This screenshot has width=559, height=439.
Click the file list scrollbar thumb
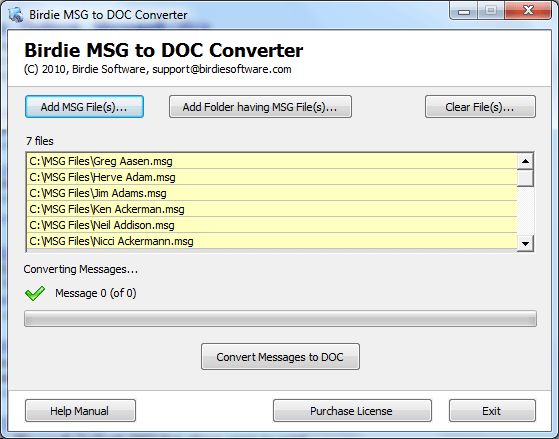pyautogui.click(x=525, y=178)
